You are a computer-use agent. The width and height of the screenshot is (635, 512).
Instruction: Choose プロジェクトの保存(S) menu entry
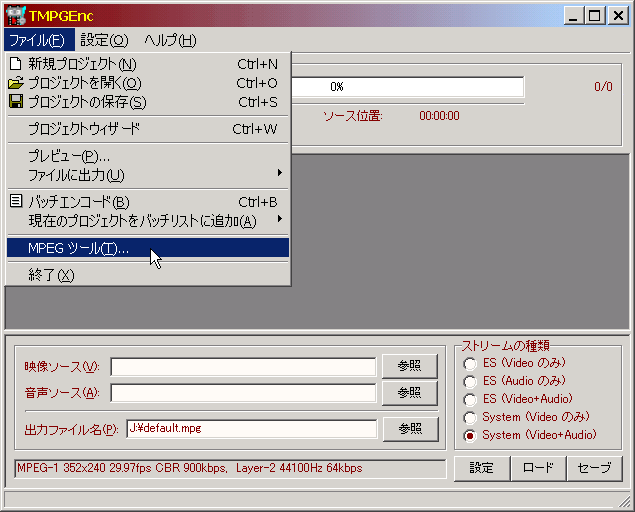[148, 102]
